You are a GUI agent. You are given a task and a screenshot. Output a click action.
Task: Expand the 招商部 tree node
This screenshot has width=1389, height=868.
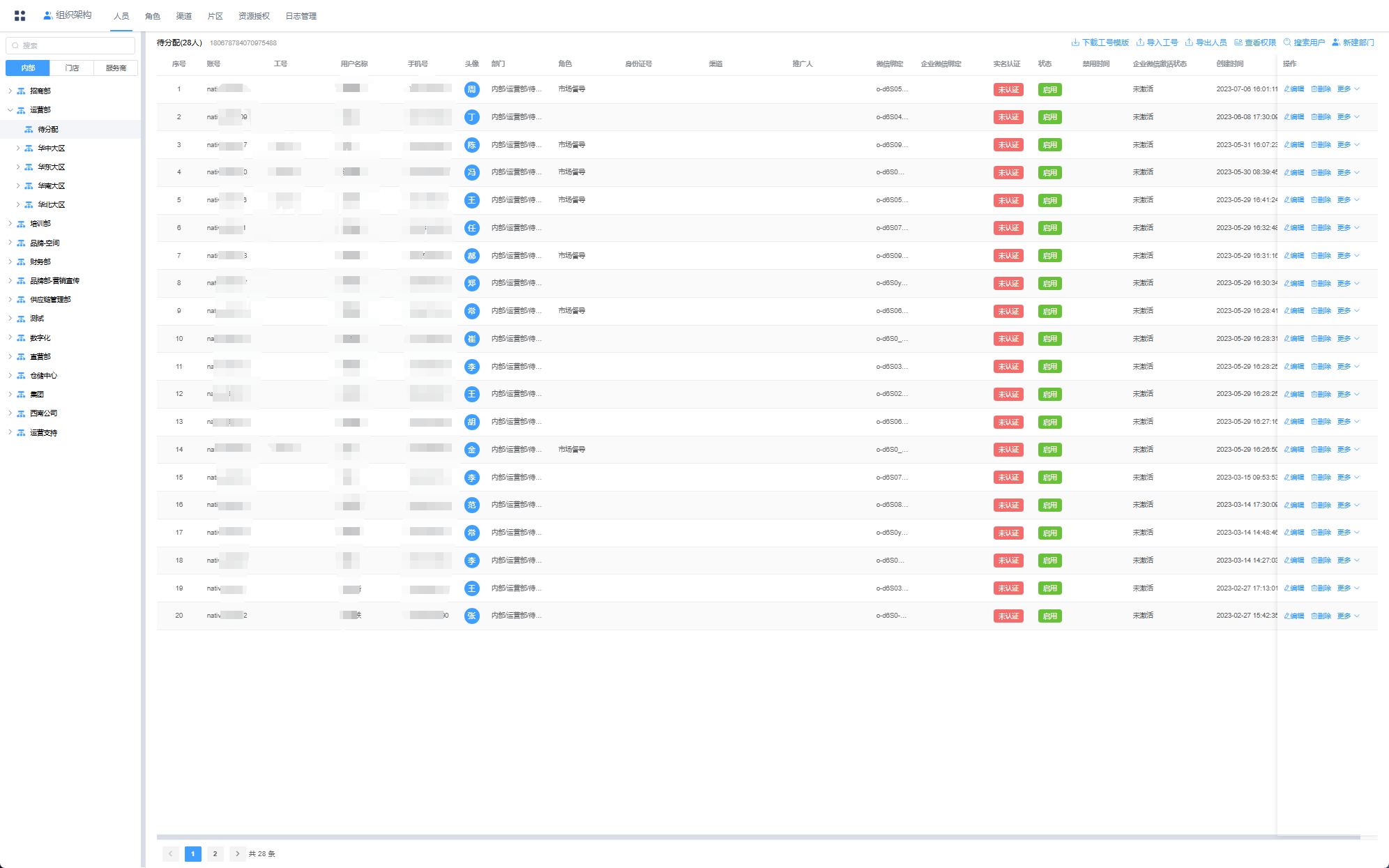tap(10, 91)
